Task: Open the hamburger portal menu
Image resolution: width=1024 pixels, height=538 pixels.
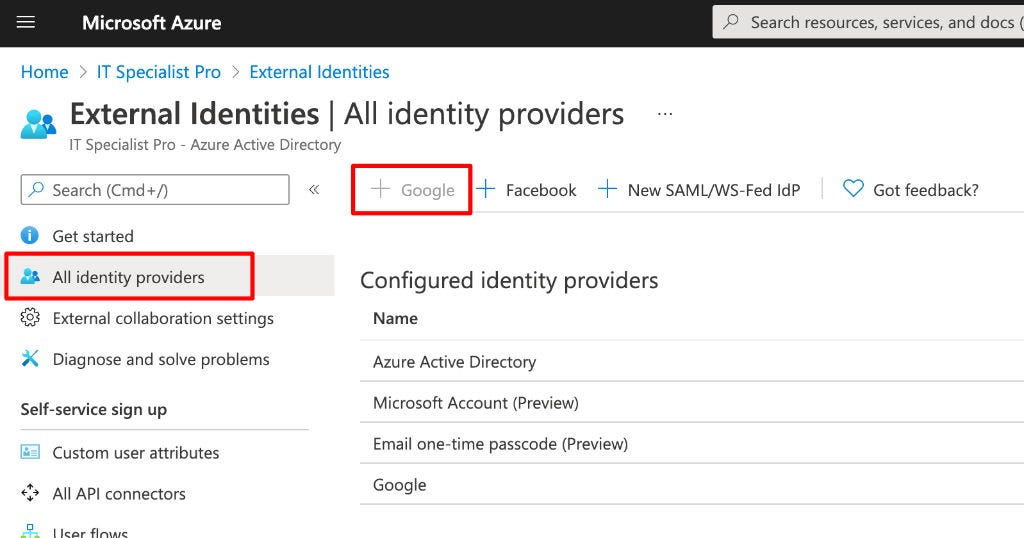Action: (25, 22)
